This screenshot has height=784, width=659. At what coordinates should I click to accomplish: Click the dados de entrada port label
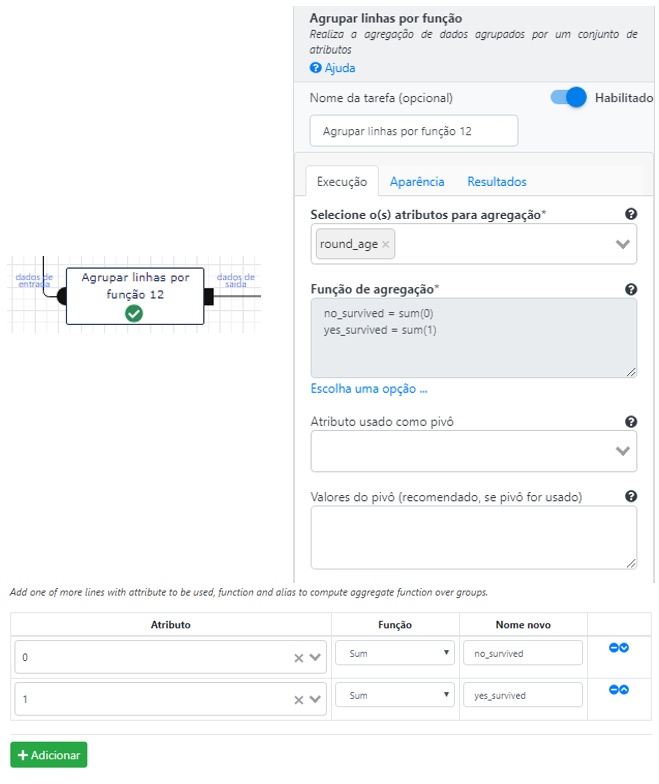click(34, 280)
